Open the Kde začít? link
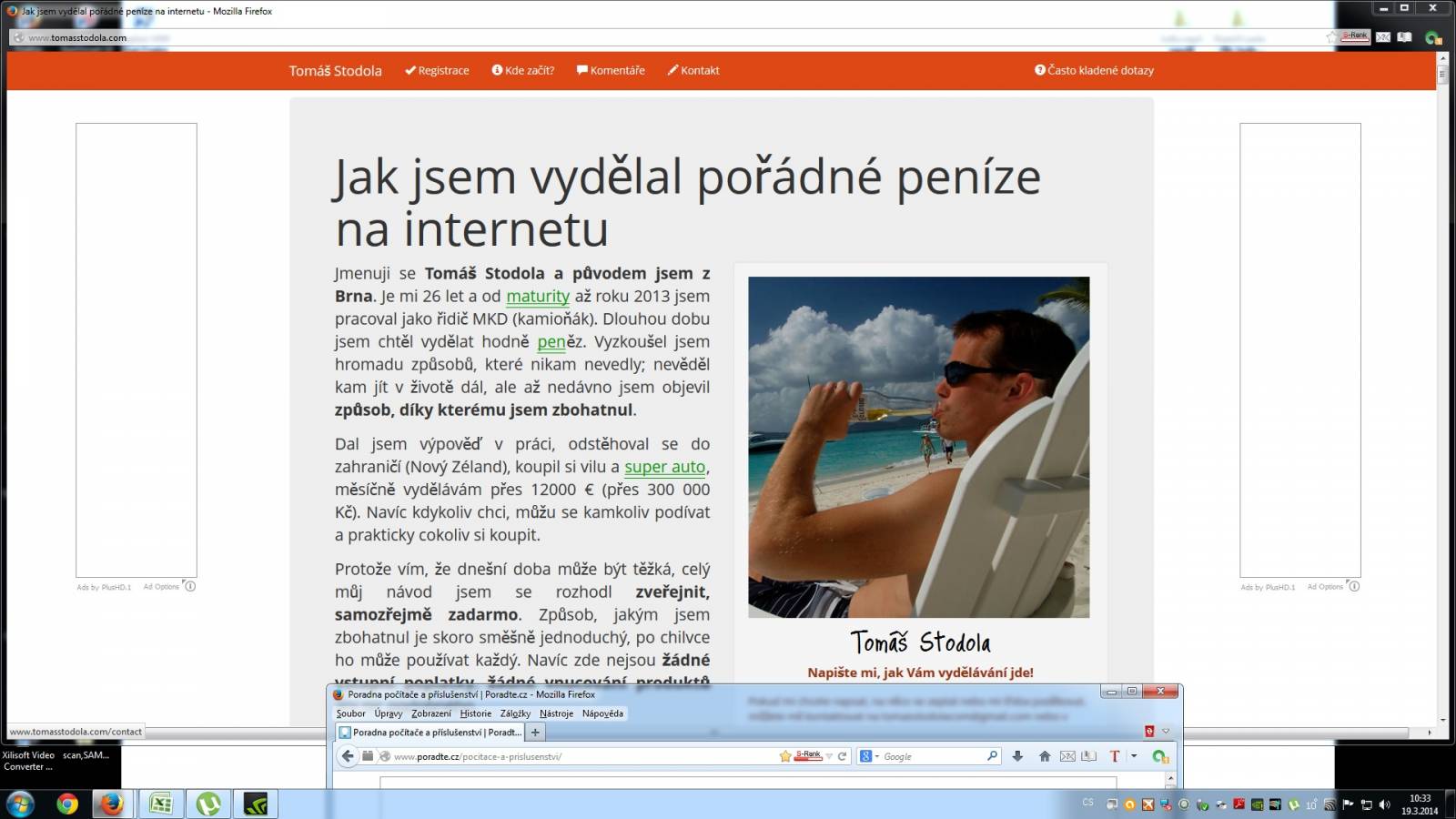 pos(530,71)
